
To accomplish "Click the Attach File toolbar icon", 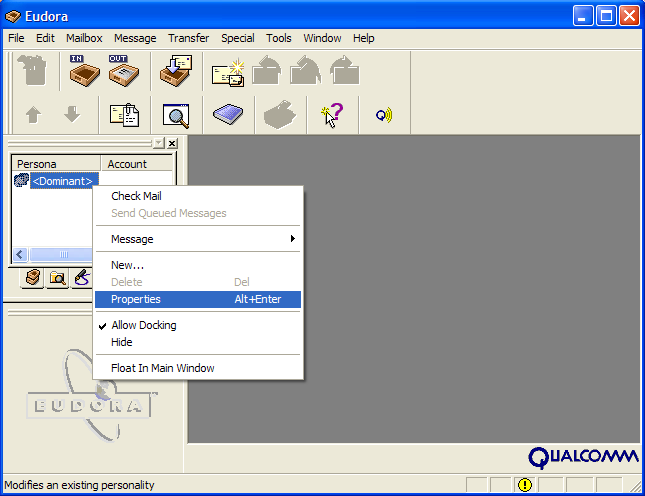I will point(124,115).
